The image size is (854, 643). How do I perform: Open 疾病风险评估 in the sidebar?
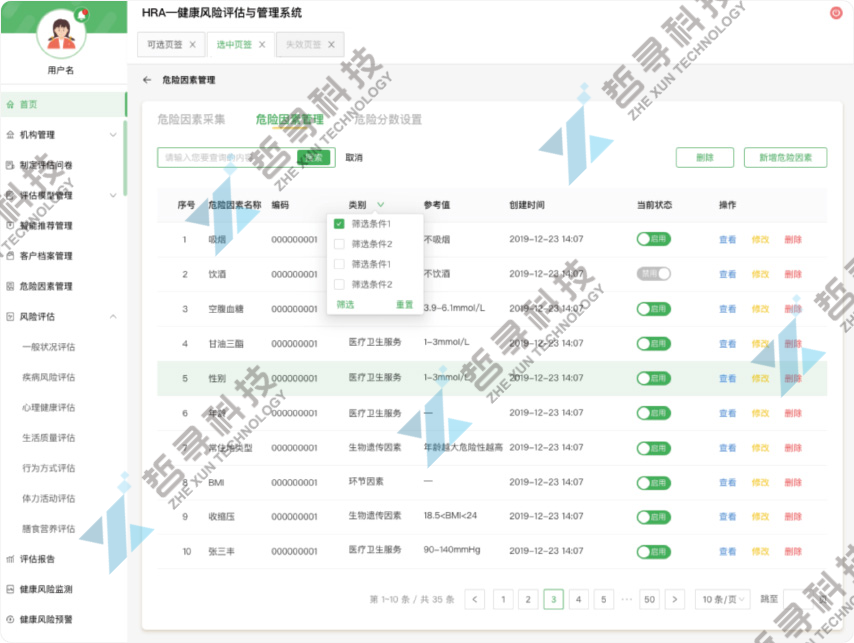48,377
